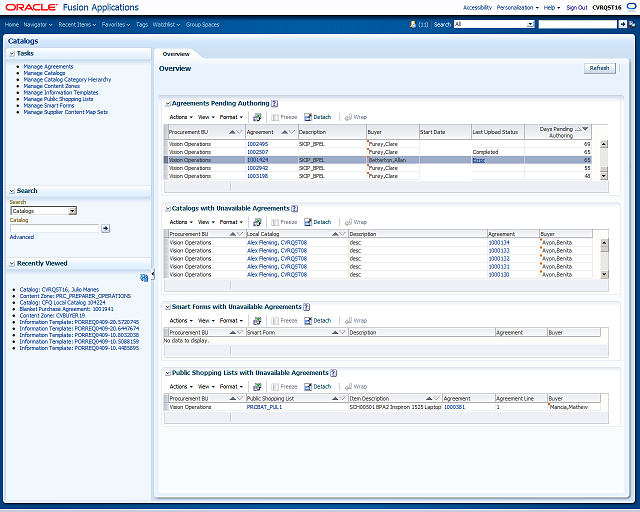
Task: Sort Local Catalog column ascending
Action: (x=336, y=234)
